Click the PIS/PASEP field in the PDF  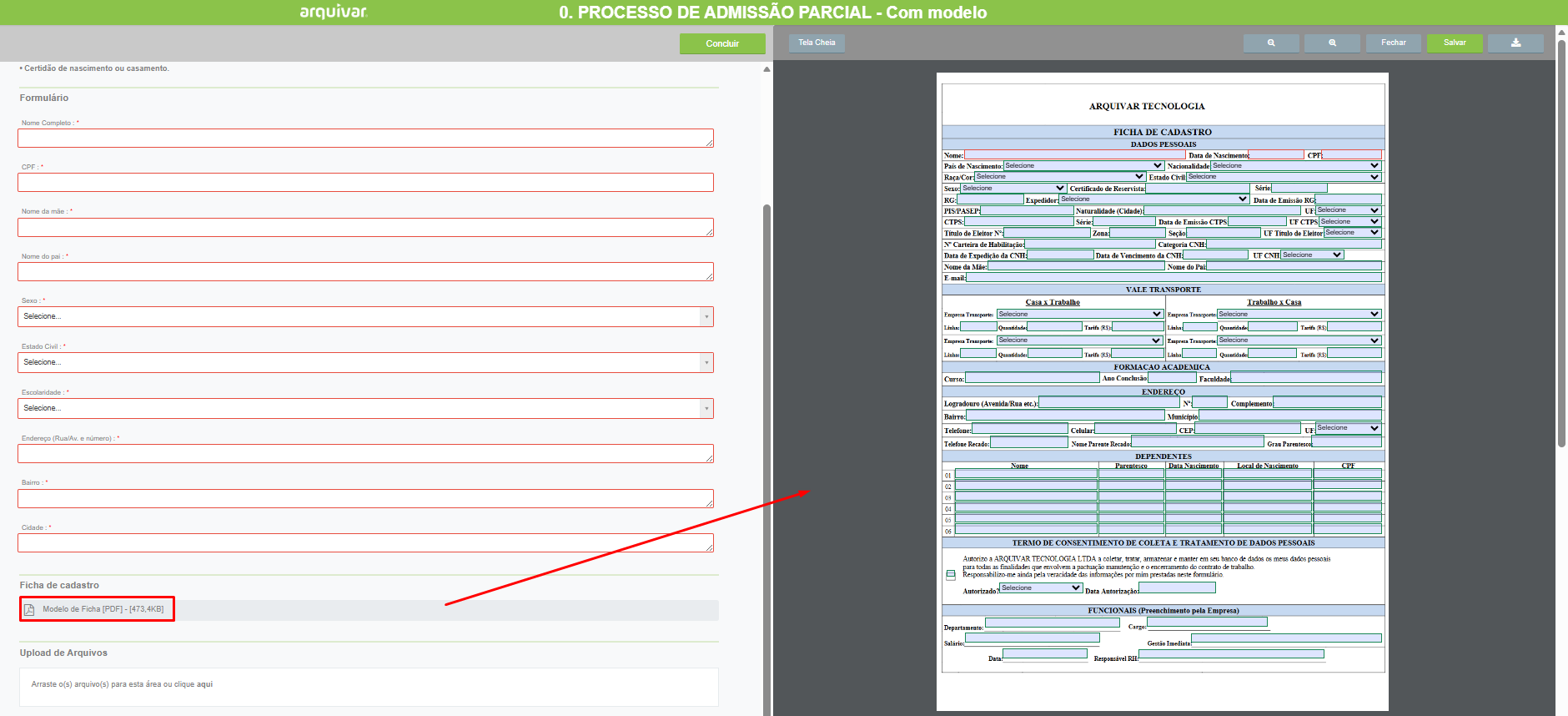(1027, 211)
